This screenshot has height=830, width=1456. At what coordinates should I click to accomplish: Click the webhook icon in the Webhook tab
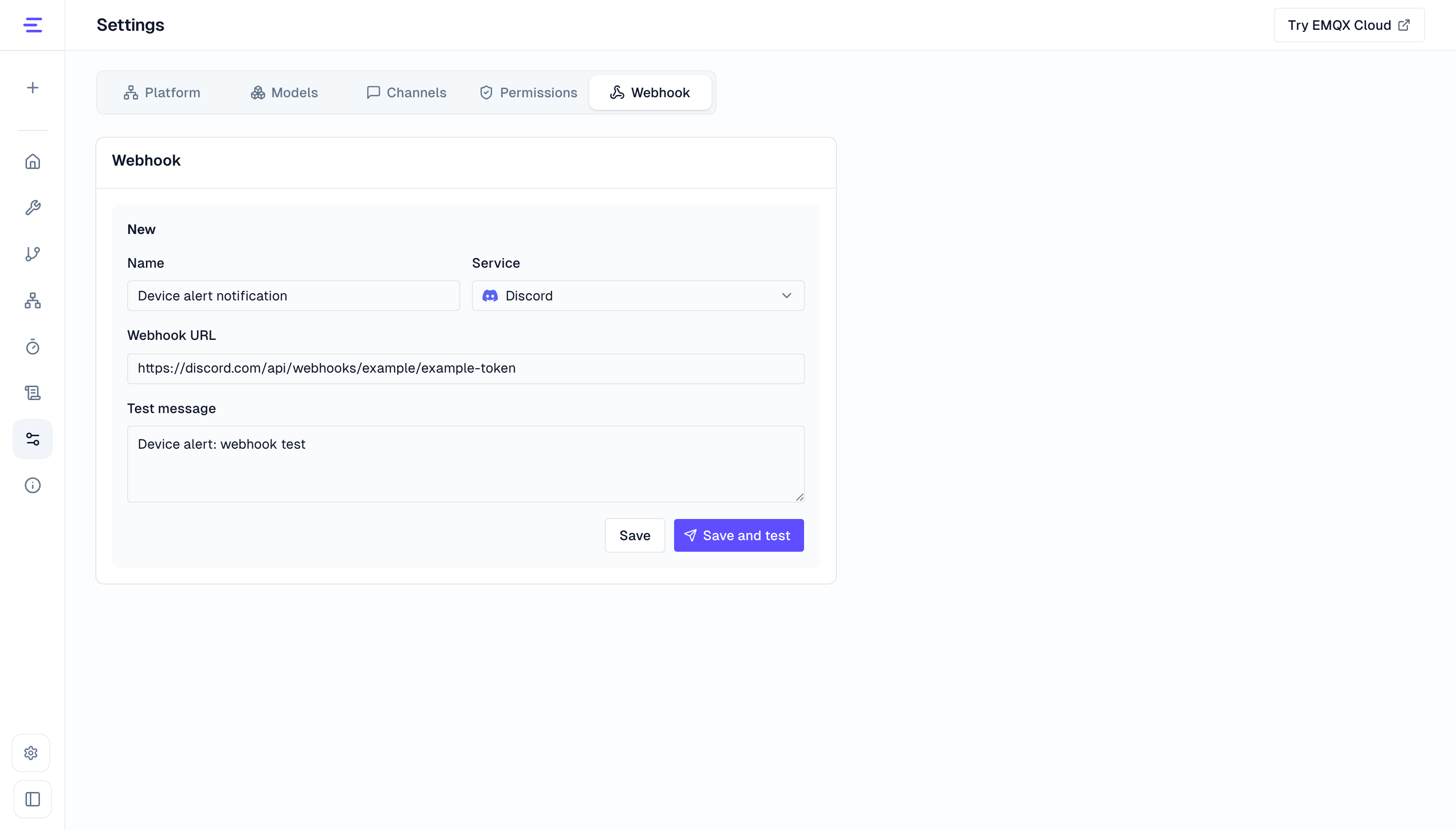pos(617,92)
